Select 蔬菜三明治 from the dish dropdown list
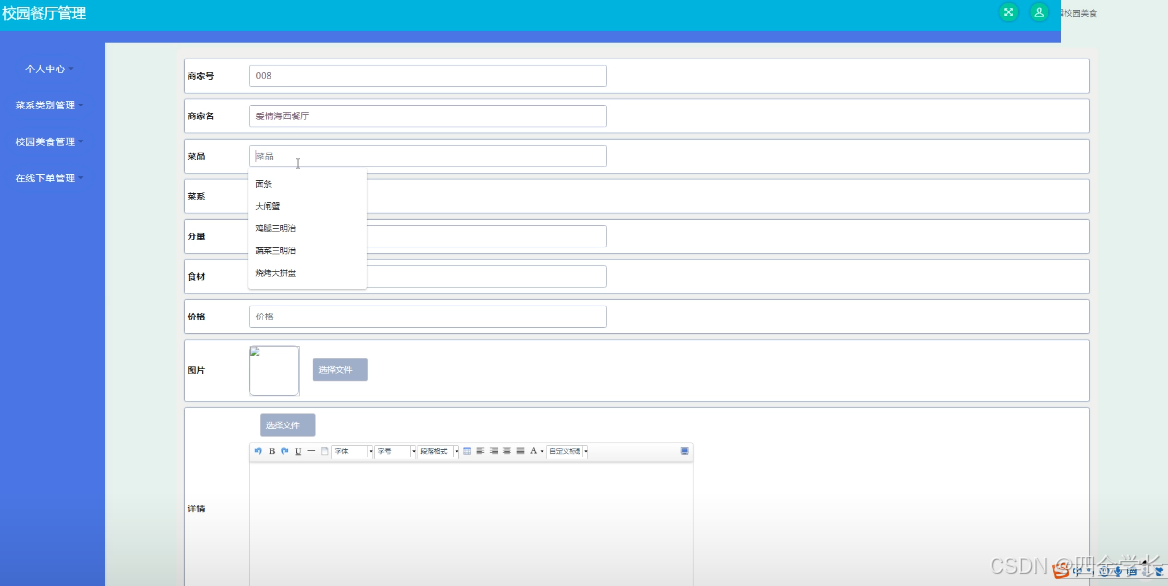Screen dimensions: 1168x586 [x=307, y=251]
